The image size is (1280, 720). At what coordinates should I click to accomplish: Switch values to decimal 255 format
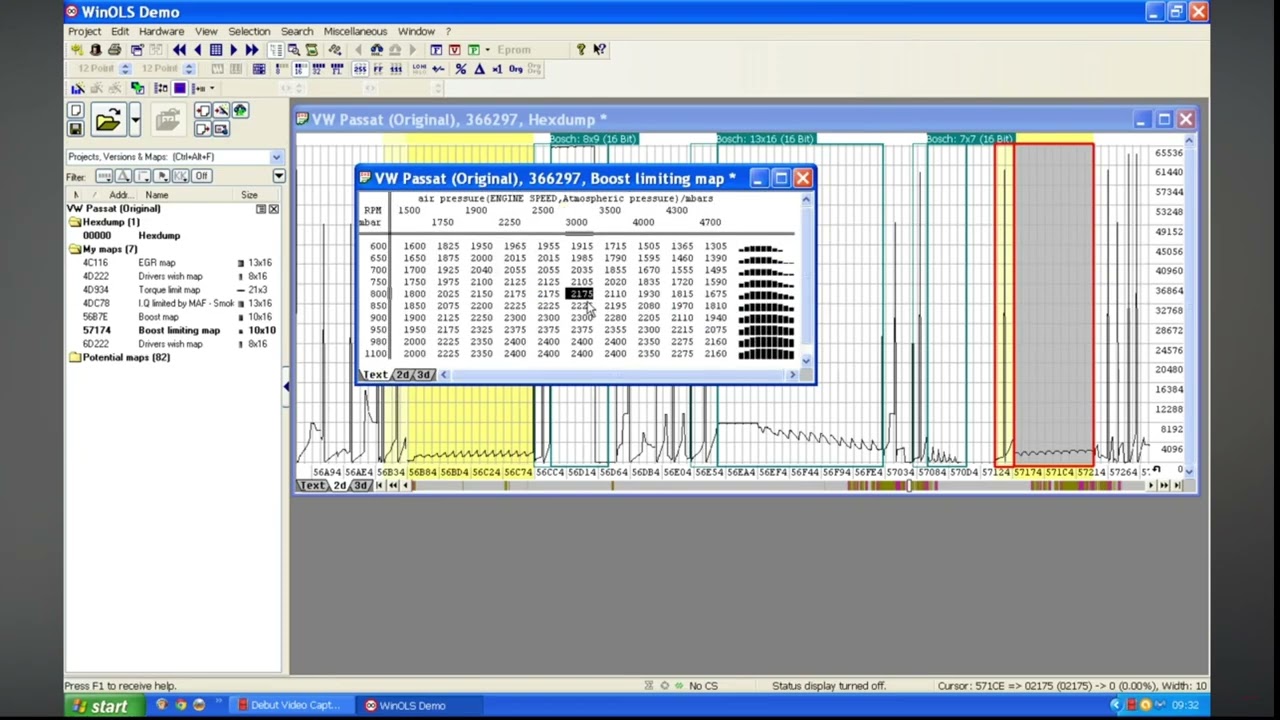tap(359, 69)
